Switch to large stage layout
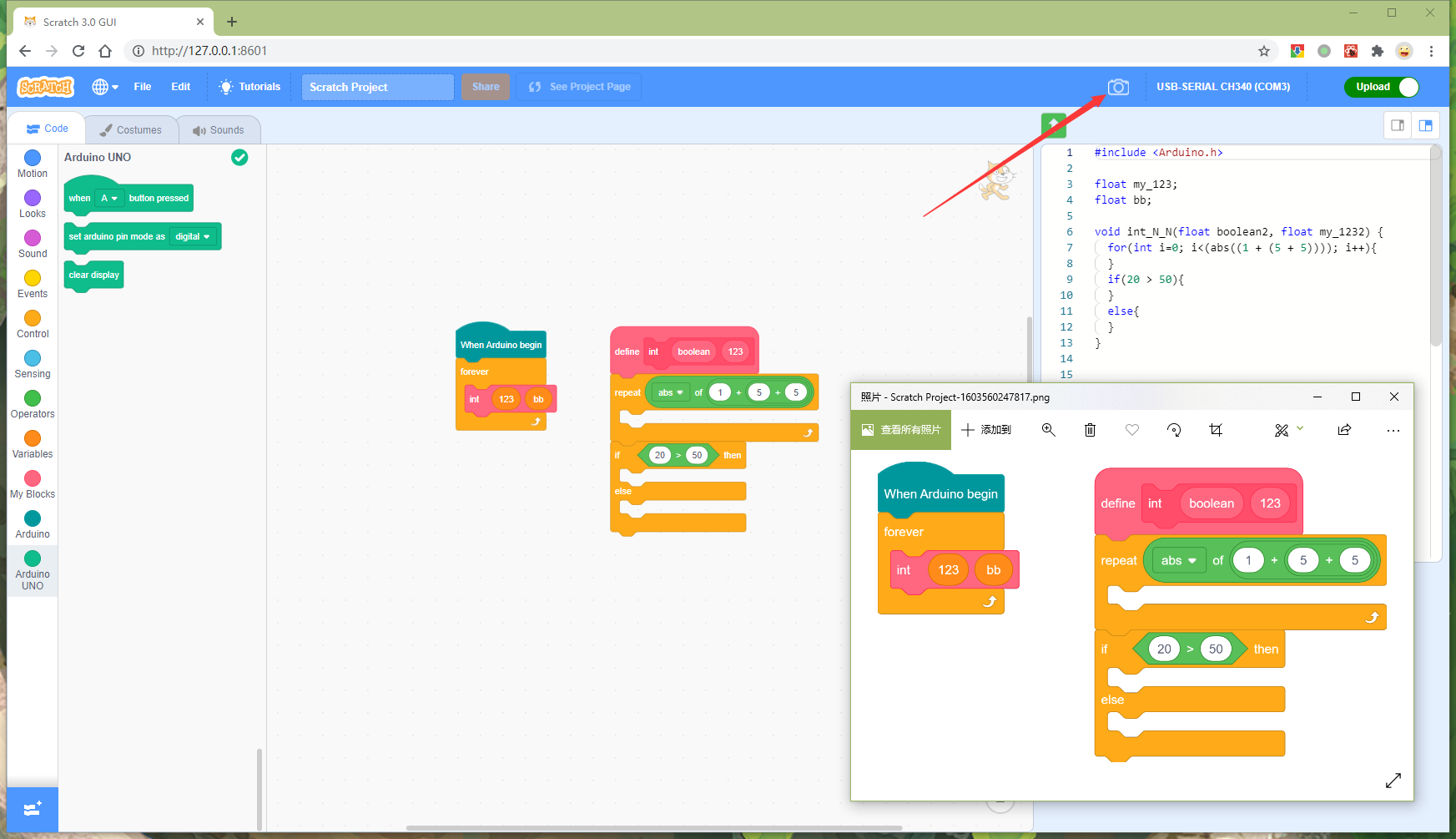The height and width of the screenshot is (839, 1456). pos(1425,125)
